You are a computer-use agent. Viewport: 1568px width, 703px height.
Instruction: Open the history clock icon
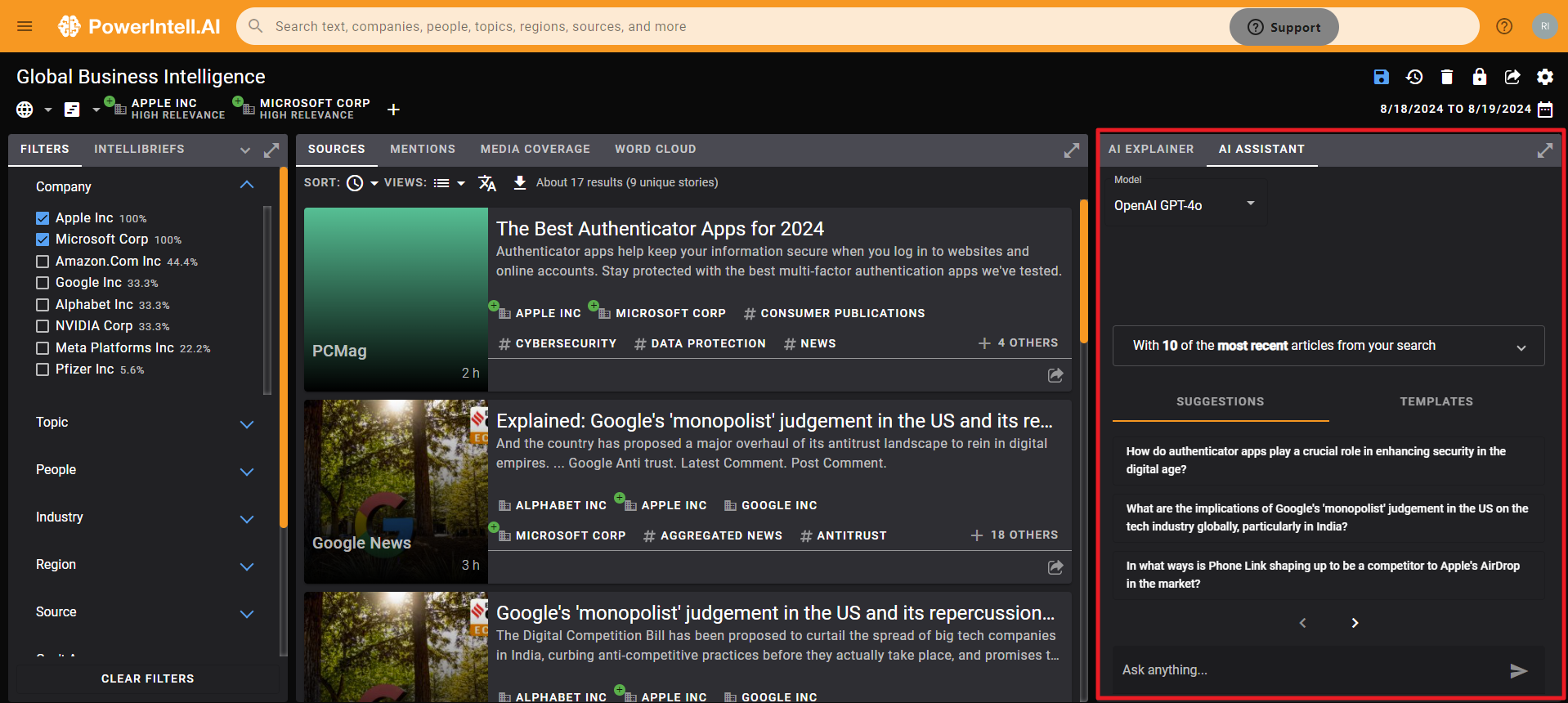pos(1414,77)
